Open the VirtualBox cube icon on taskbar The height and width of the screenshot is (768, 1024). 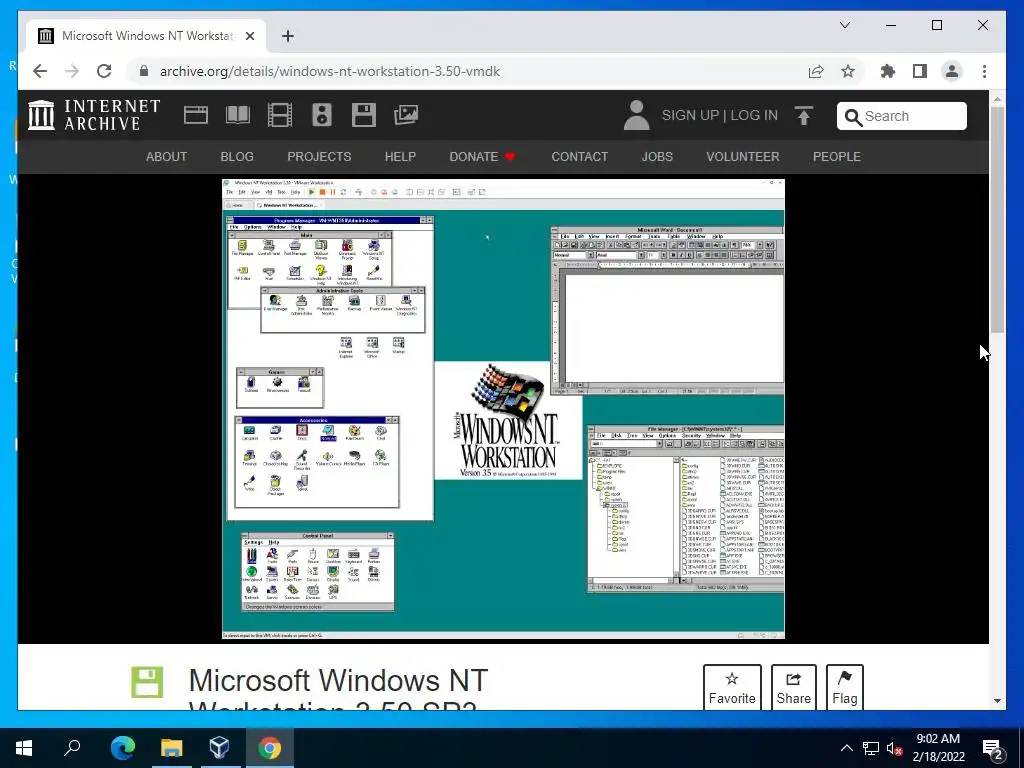220,747
